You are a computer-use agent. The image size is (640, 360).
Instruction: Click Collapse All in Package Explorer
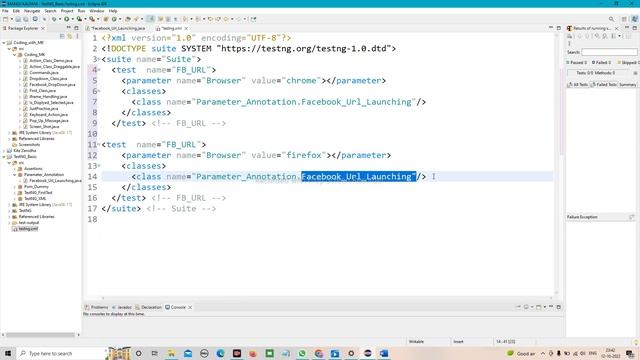62,36
